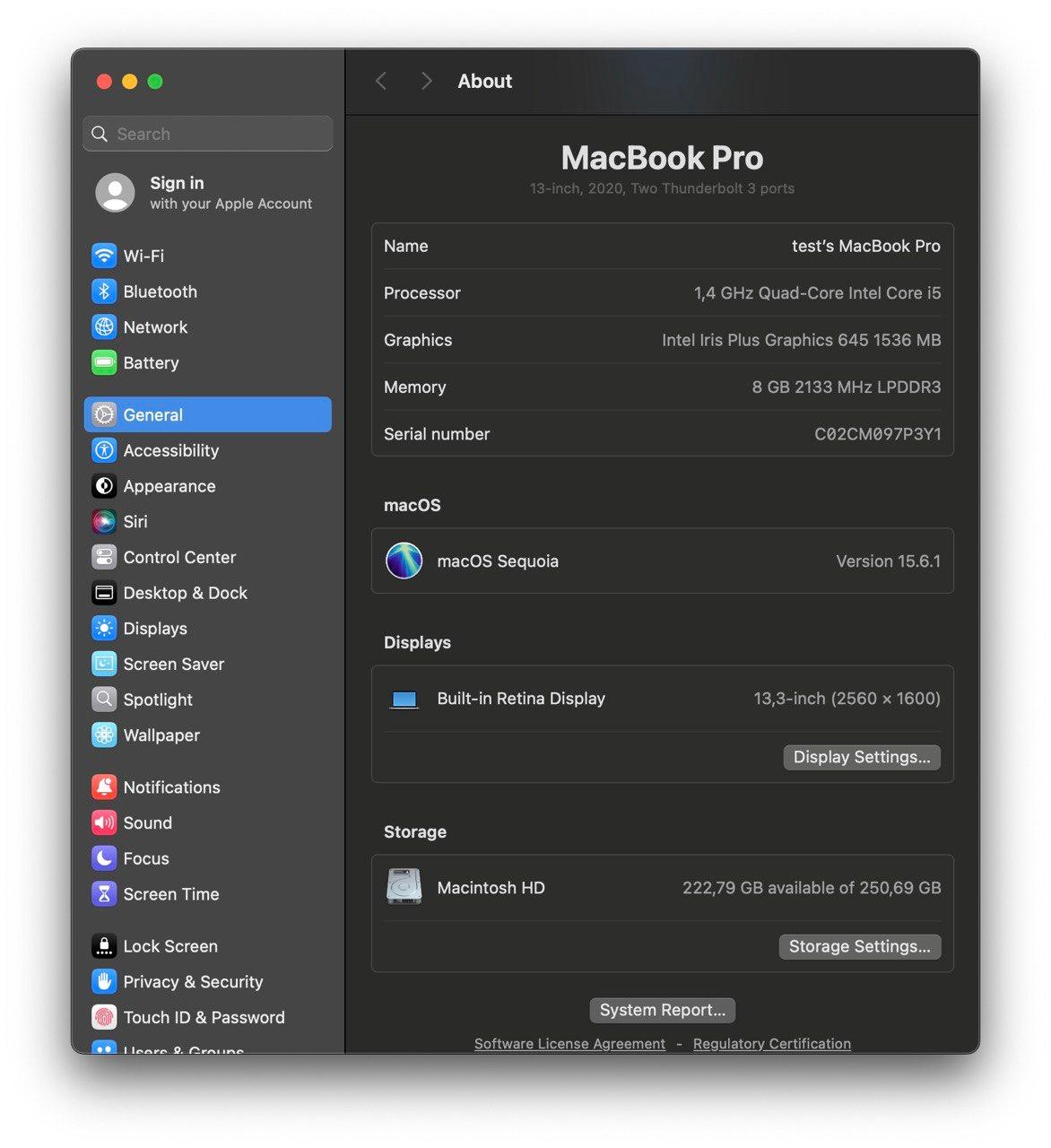The width and height of the screenshot is (1051, 1148).
Task: Select the General menu item
Action: coord(152,414)
